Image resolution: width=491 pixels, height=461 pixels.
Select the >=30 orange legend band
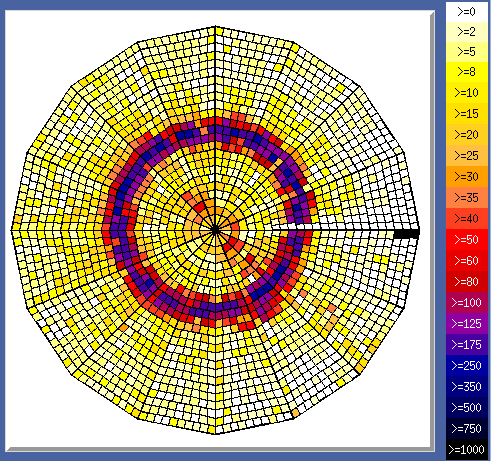tap(467, 176)
